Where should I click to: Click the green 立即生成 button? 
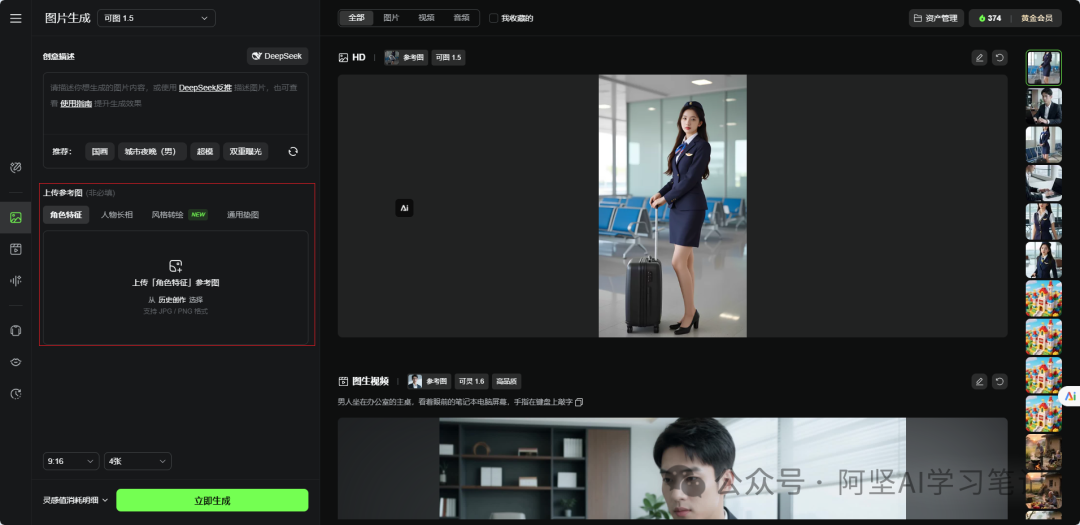click(212, 500)
